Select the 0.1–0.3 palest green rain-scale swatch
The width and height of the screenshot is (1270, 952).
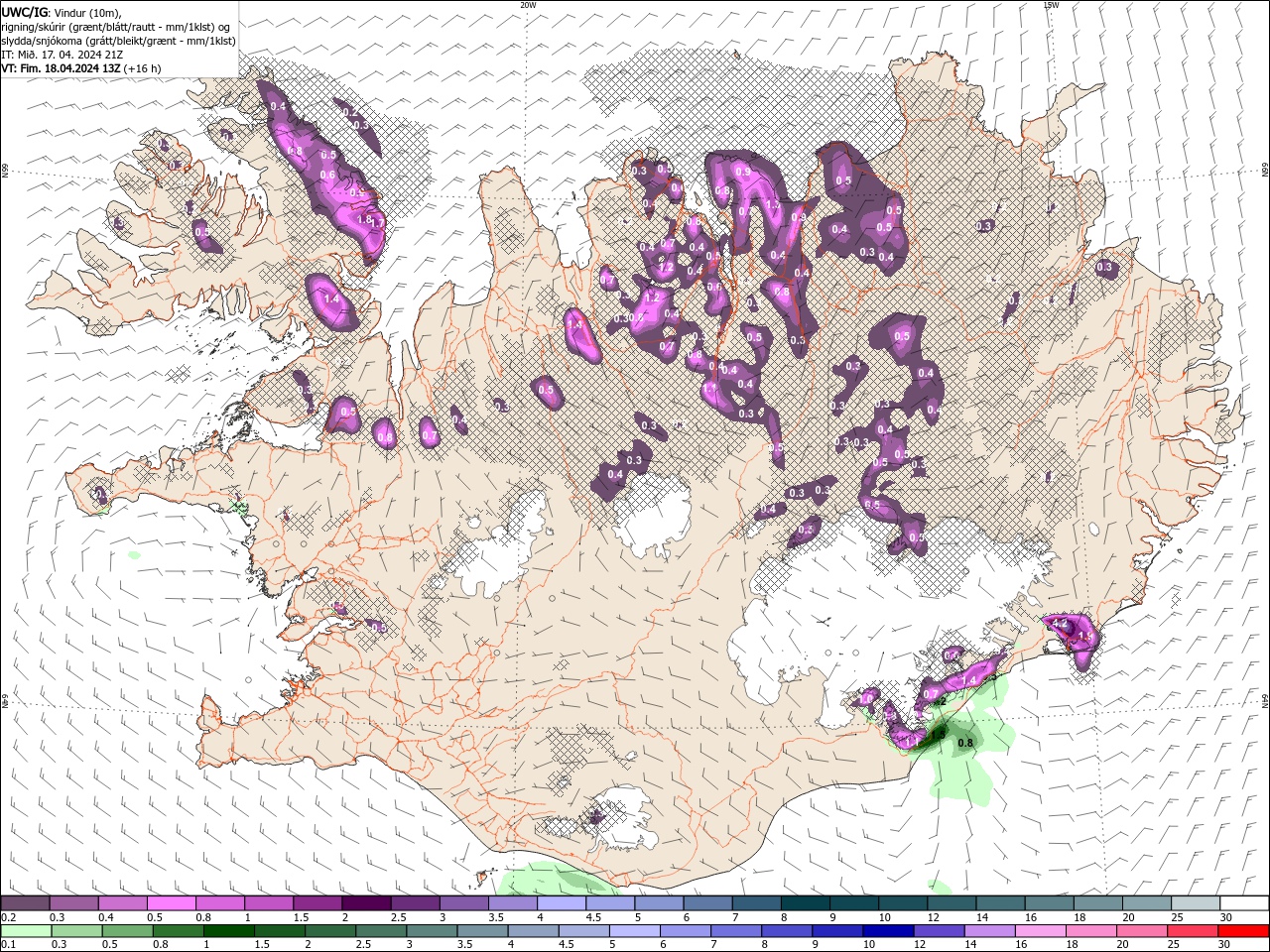click(x=27, y=931)
